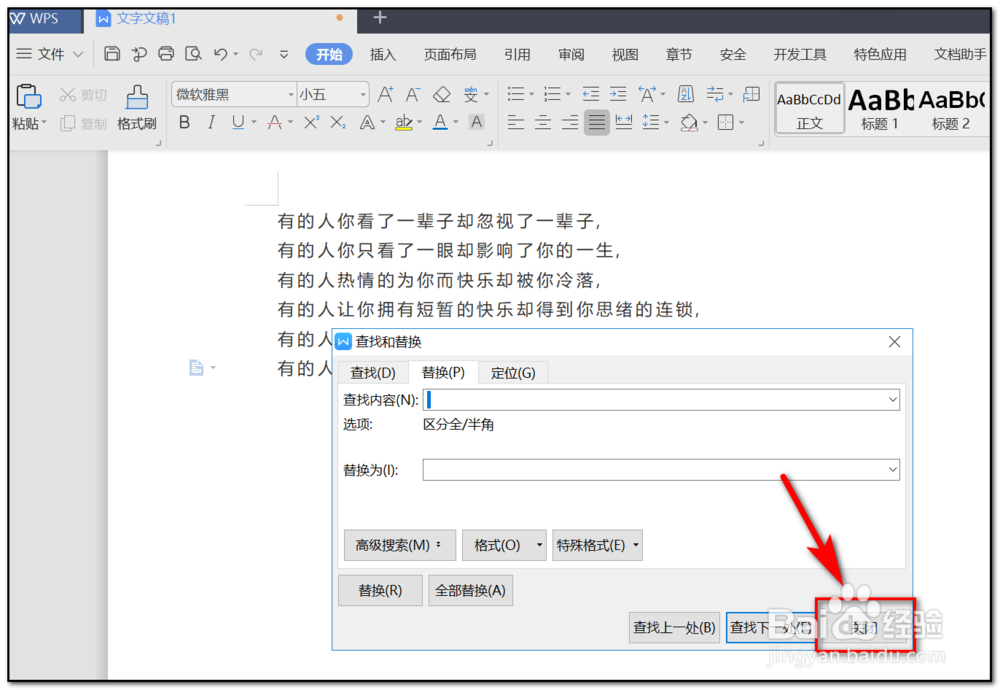Increase font size with A+ icon
The width and height of the screenshot is (1000, 690).
385,95
